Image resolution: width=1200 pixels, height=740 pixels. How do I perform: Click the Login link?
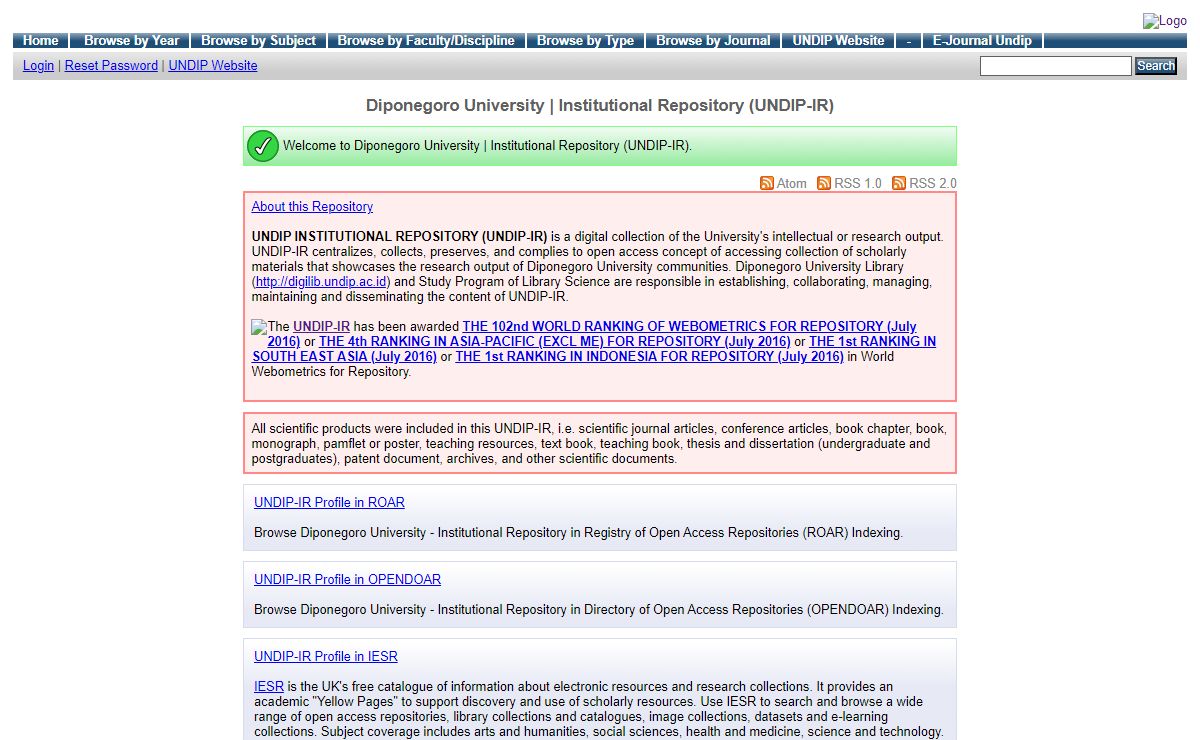(x=38, y=65)
